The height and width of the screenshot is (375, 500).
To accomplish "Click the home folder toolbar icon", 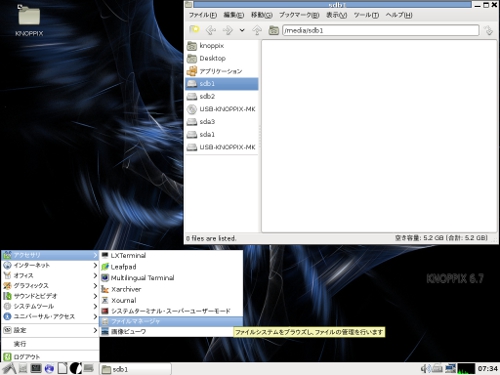I will 274,30.
